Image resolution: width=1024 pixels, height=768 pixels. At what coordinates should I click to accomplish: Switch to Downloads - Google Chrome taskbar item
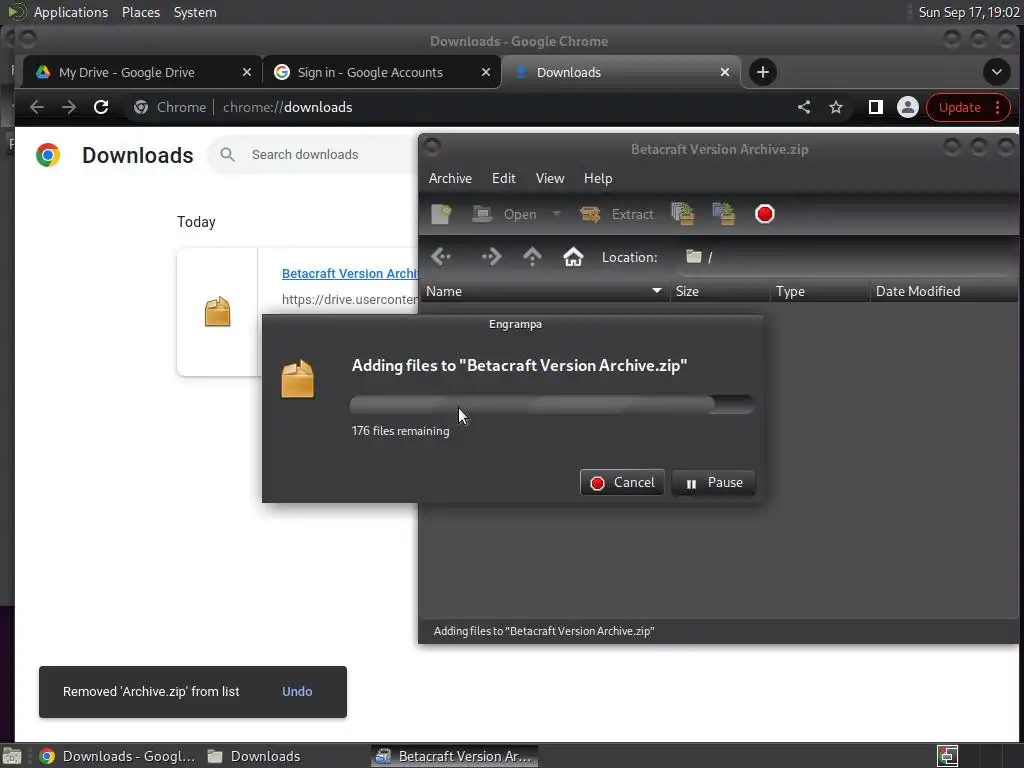pyautogui.click(x=118, y=756)
